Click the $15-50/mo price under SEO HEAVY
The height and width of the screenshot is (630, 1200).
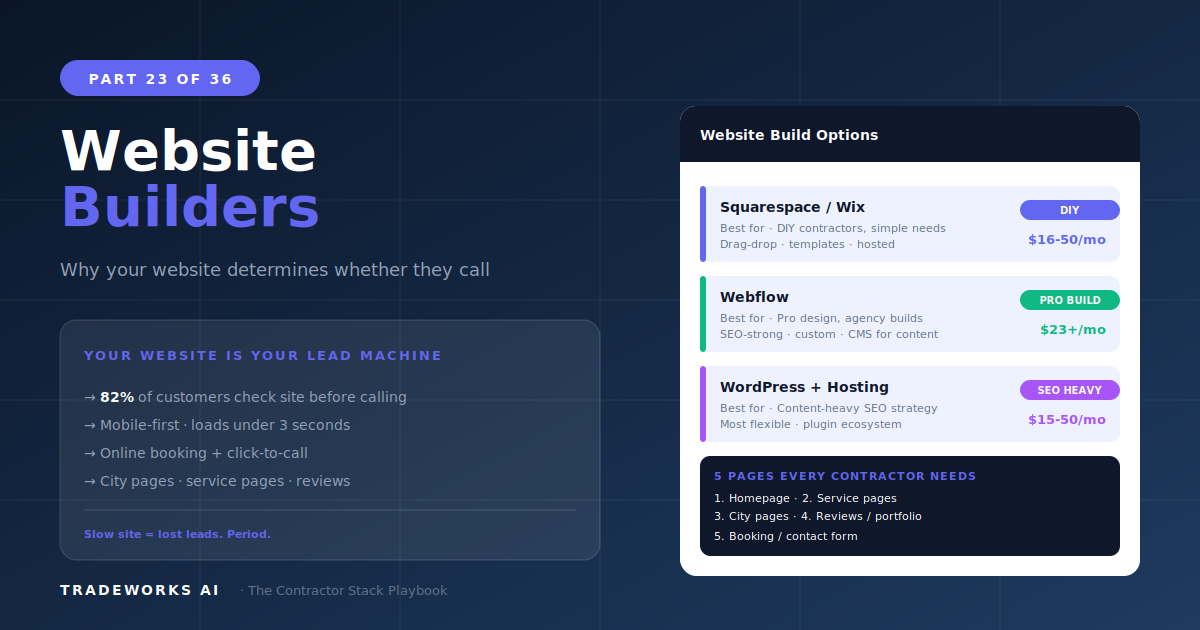(x=1067, y=420)
